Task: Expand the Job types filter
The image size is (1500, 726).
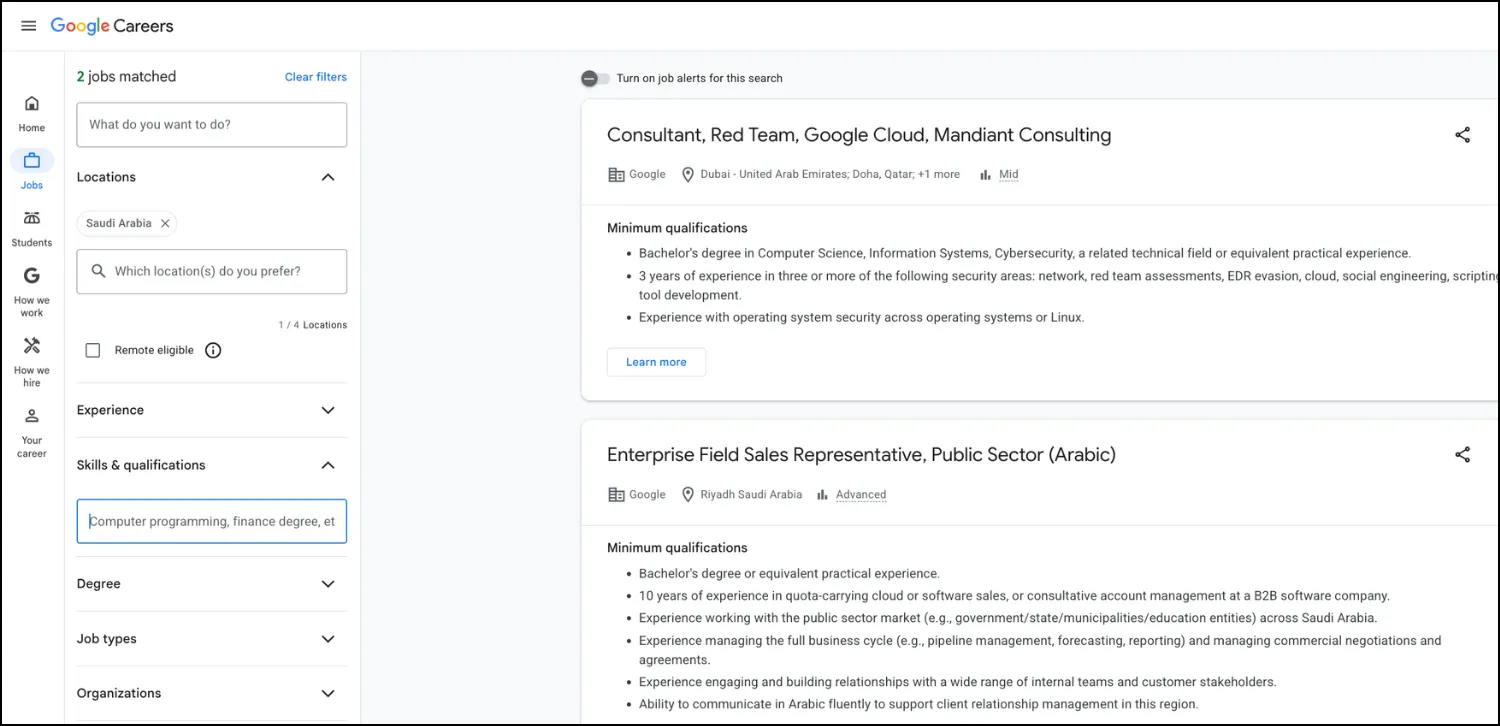Action: [x=328, y=639]
